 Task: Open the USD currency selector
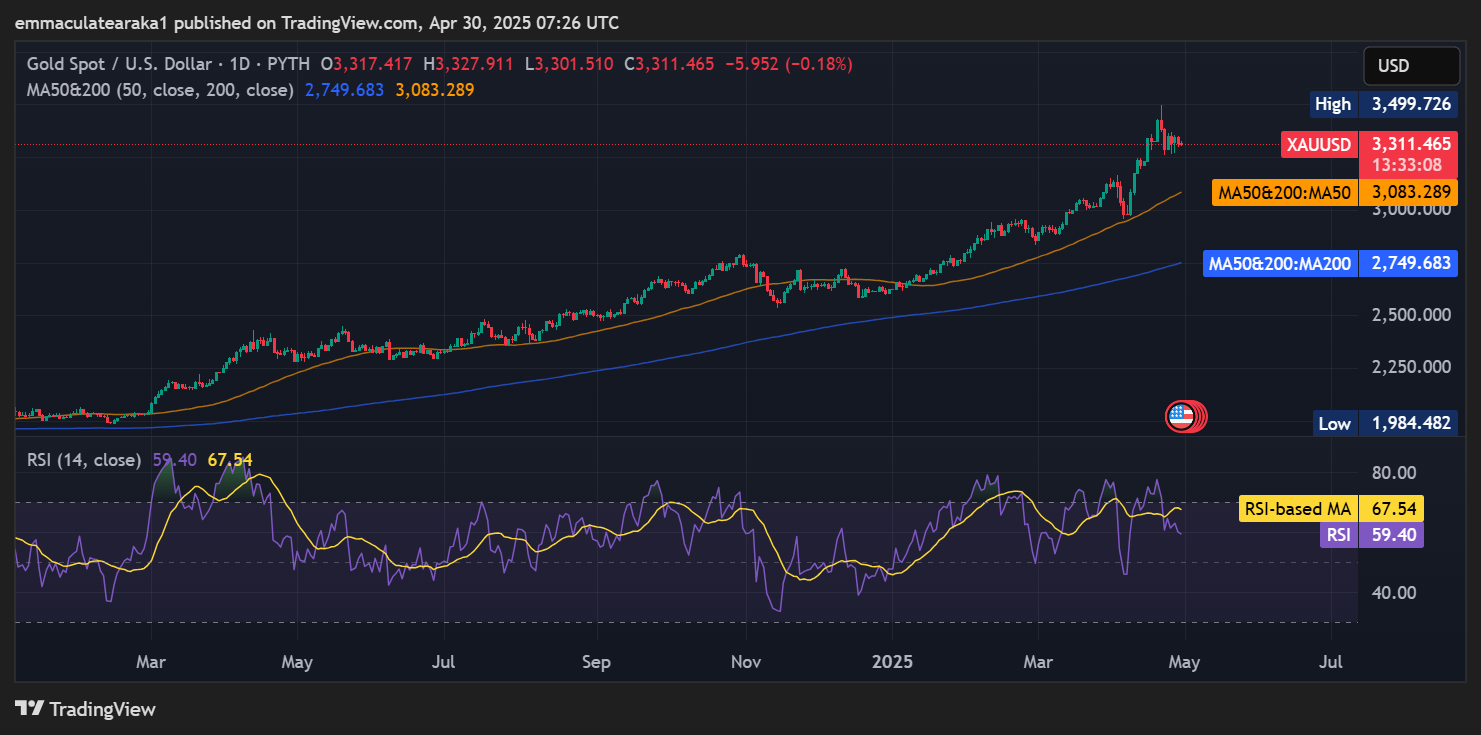1410,66
